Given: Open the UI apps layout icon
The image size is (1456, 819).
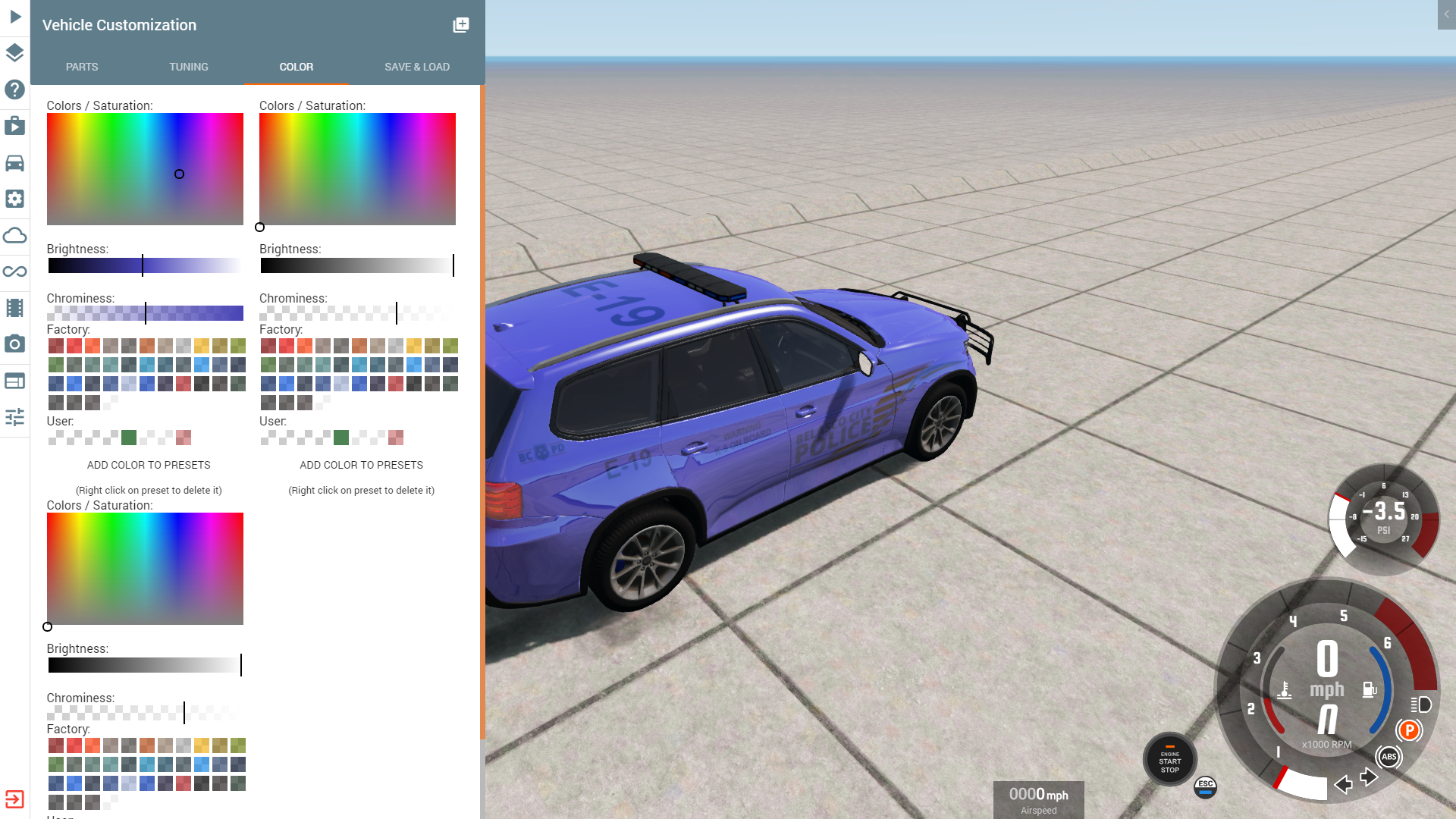Looking at the screenshot, I should pyautogui.click(x=15, y=381).
